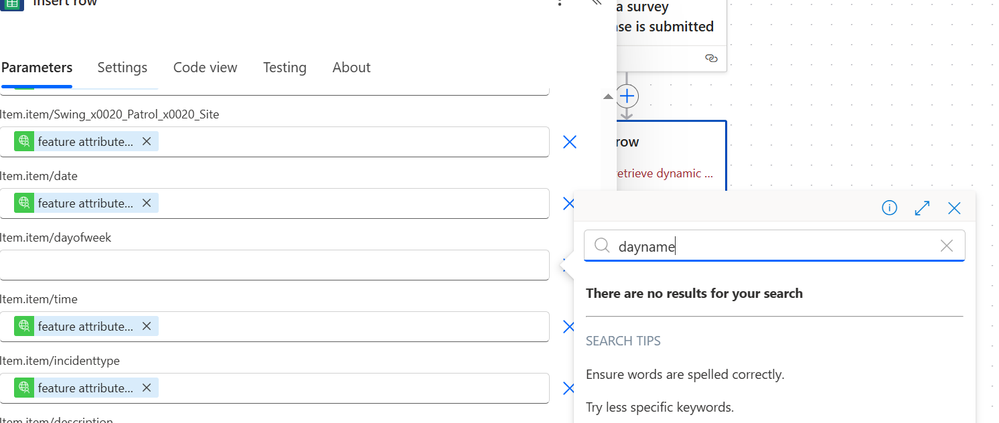The height and width of the screenshot is (423, 999).
Task: Delete the Item.item/incidenttype parameter
Action: coord(570,388)
